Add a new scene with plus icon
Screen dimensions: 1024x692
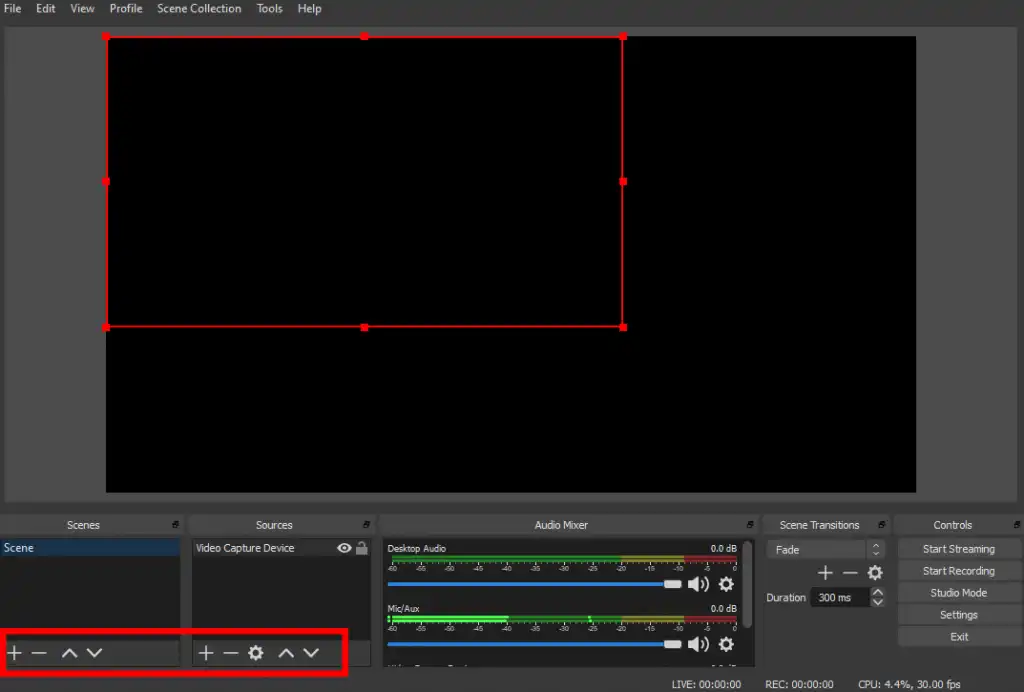[14, 652]
